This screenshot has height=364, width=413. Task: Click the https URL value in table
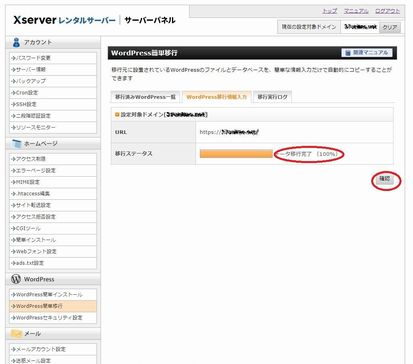229,132
